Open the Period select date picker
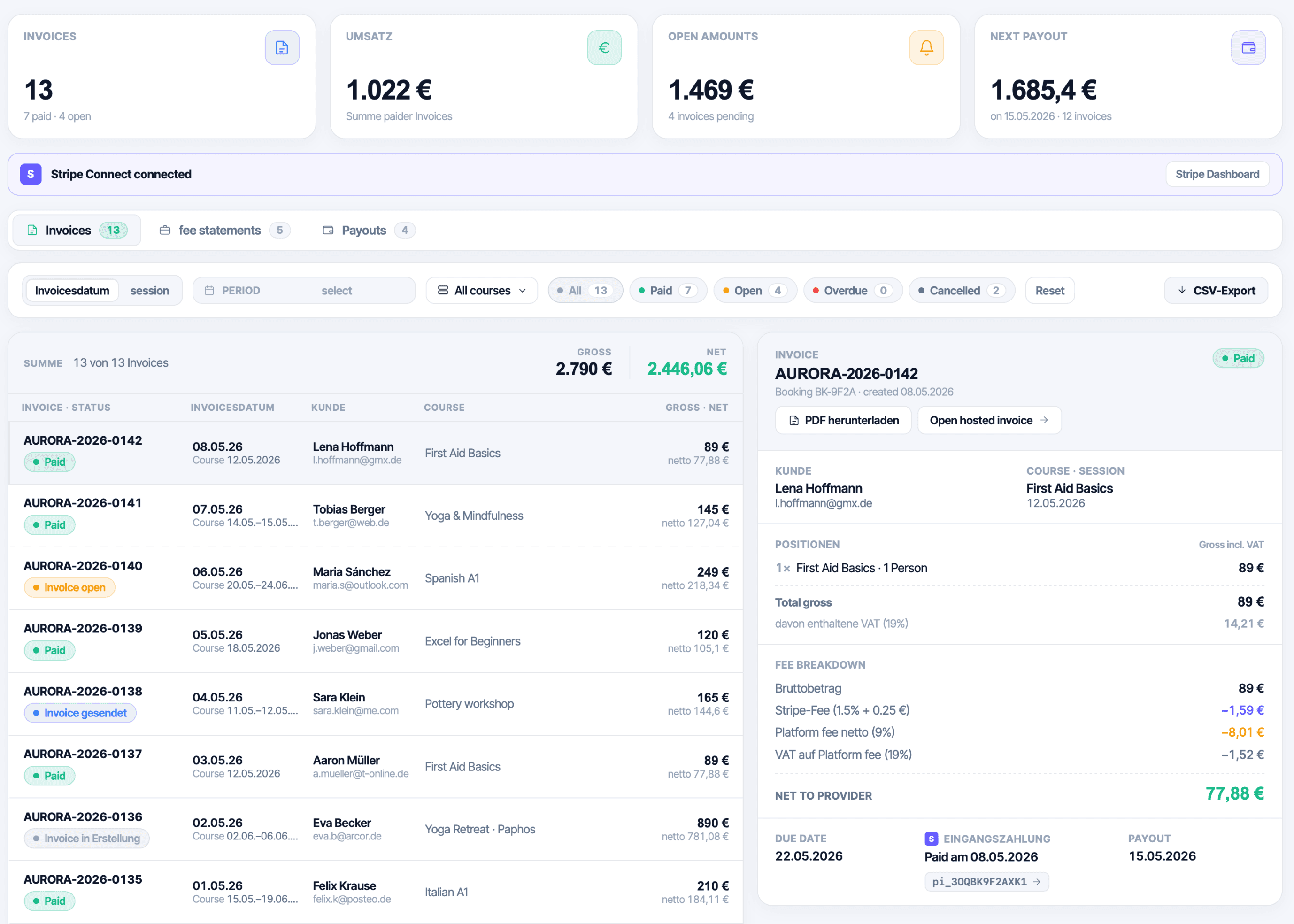Image resolution: width=1294 pixels, height=924 pixels. [x=304, y=291]
